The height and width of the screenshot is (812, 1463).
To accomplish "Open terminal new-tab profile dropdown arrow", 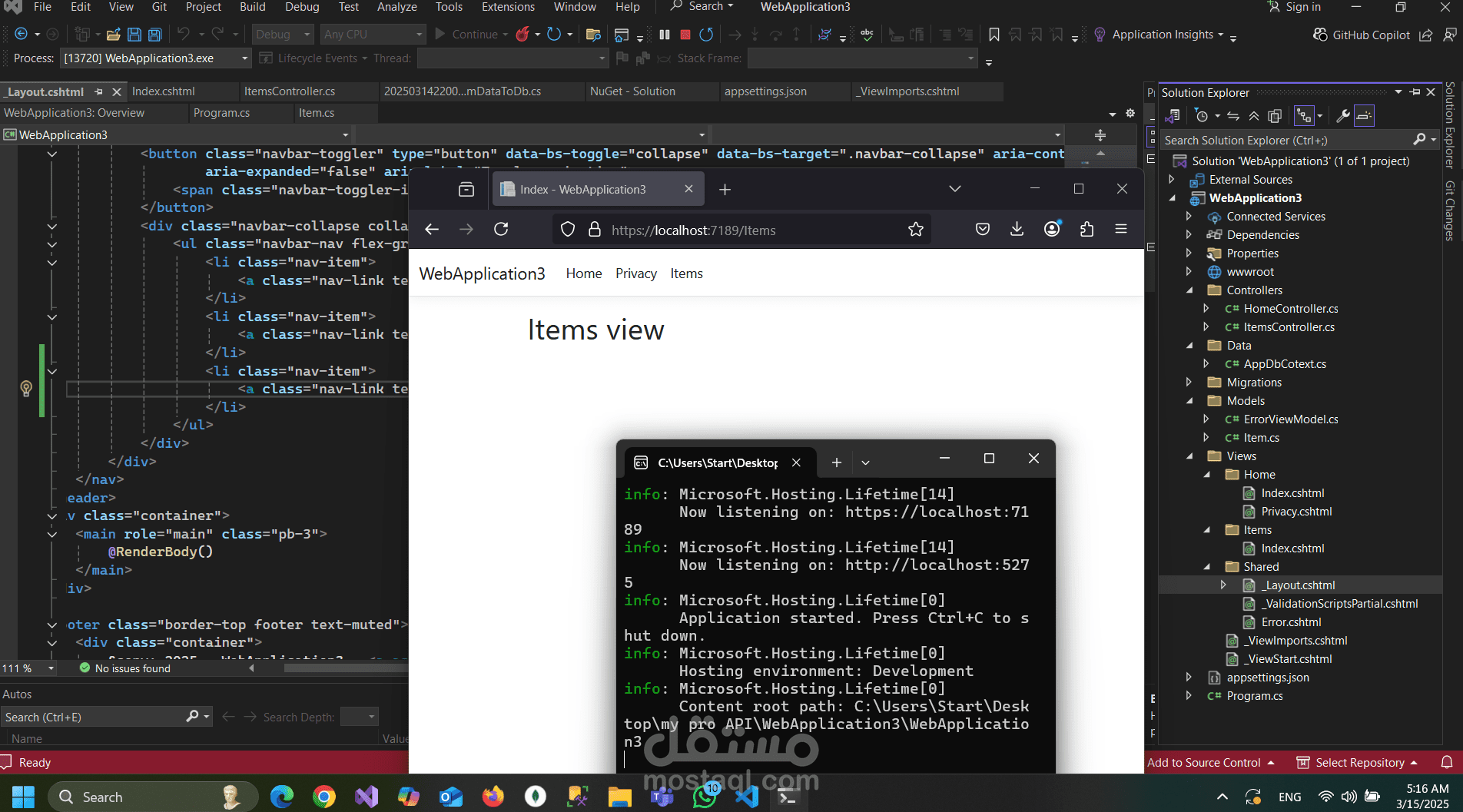I will (x=865, y=462).
